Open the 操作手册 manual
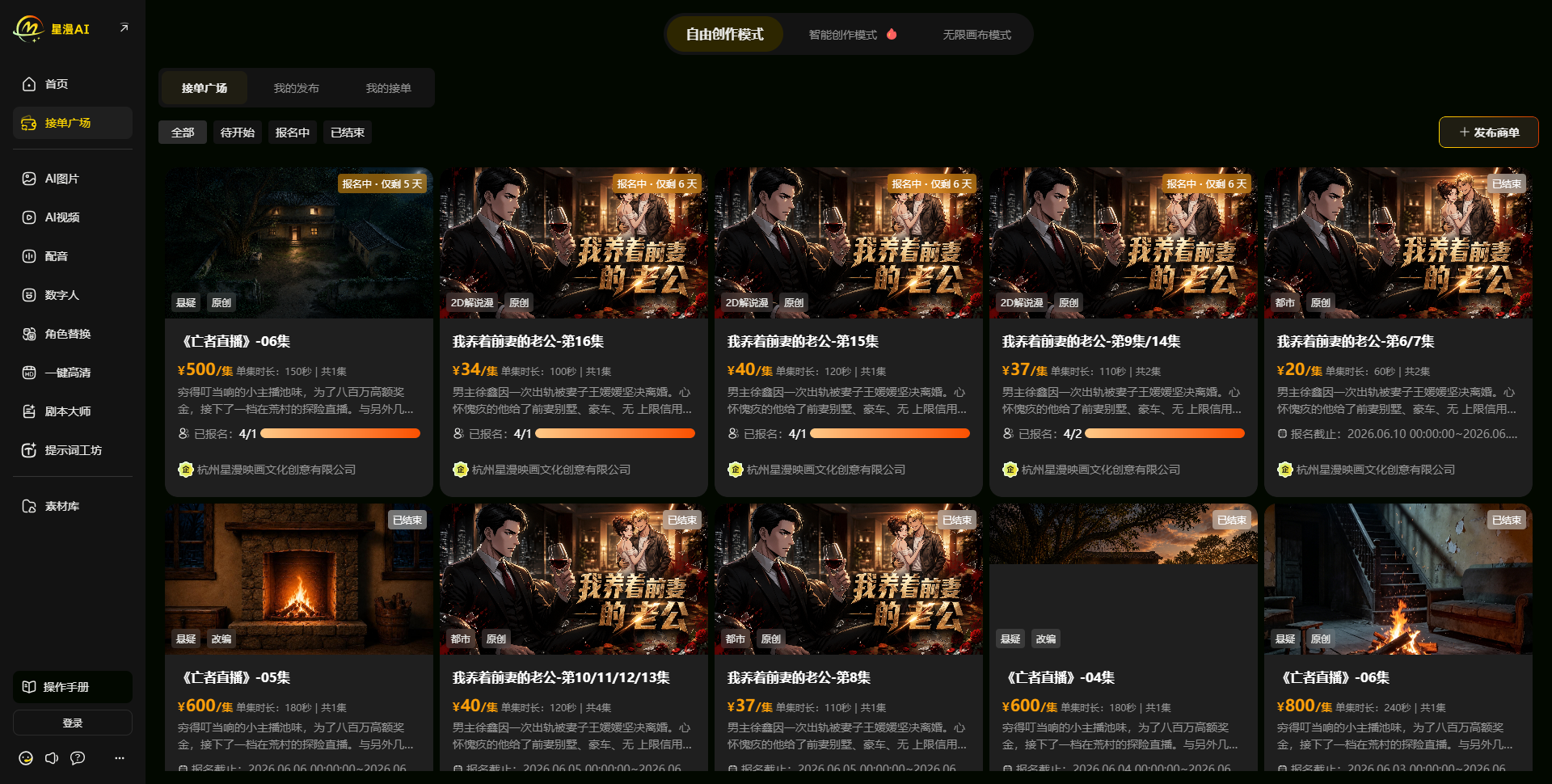Screen dimensions: 1552x784 click(73, 687)
